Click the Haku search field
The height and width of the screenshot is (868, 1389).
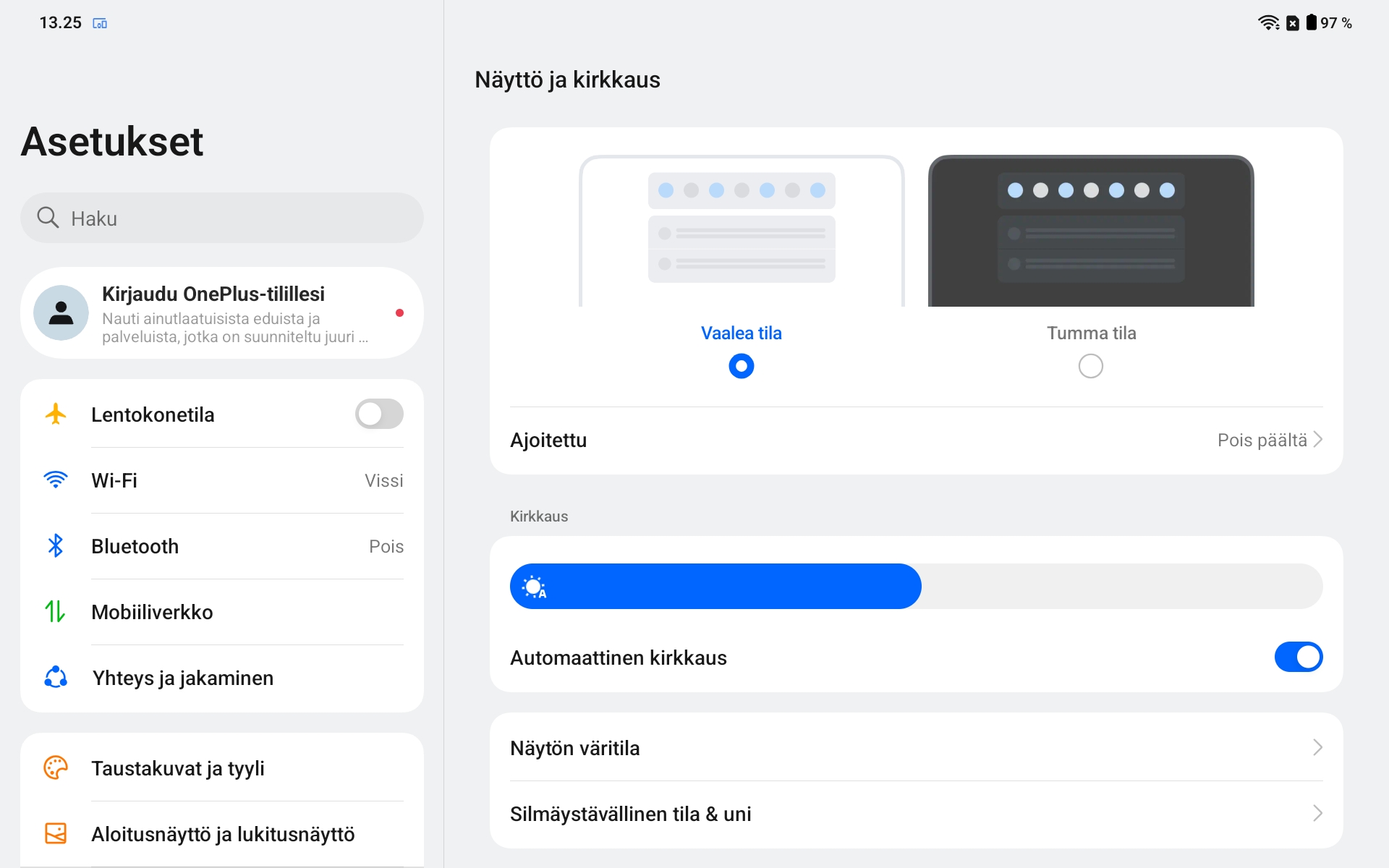222,218
